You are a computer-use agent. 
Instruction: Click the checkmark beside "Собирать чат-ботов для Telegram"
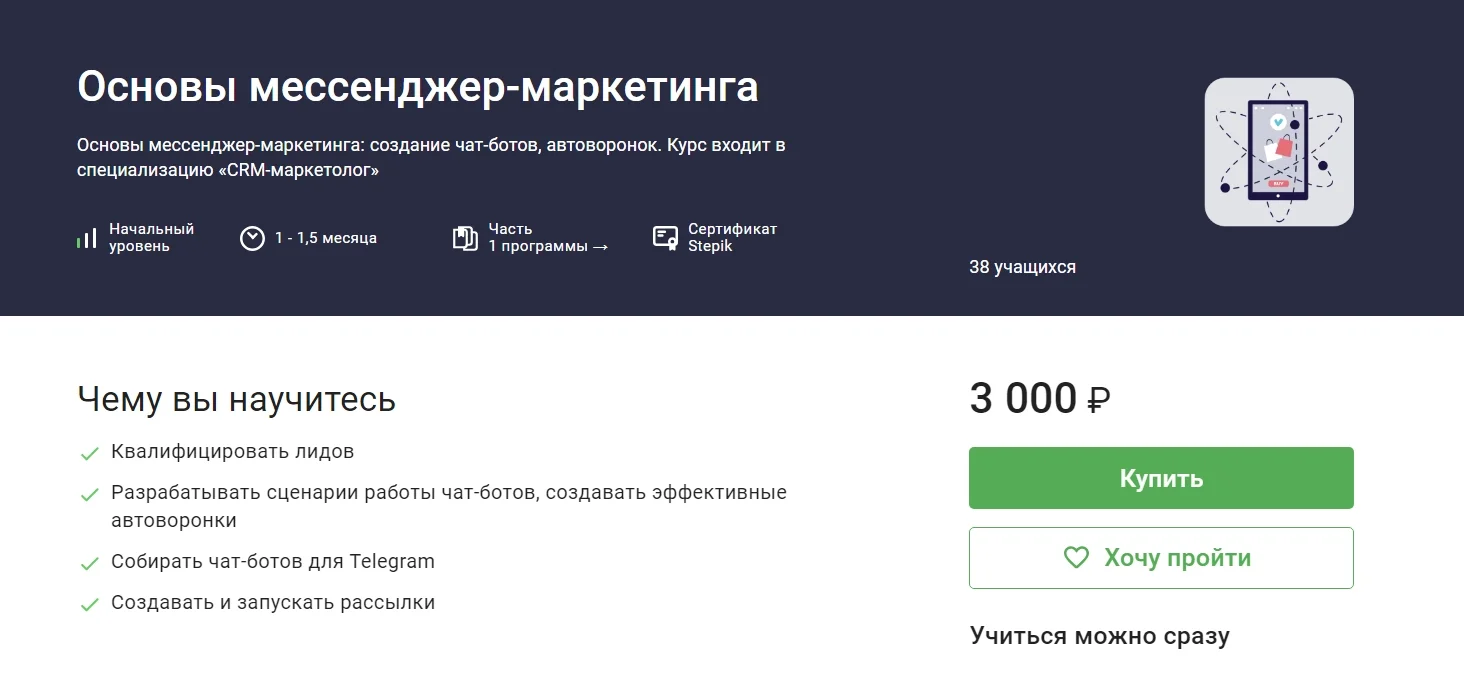(90, 564)
